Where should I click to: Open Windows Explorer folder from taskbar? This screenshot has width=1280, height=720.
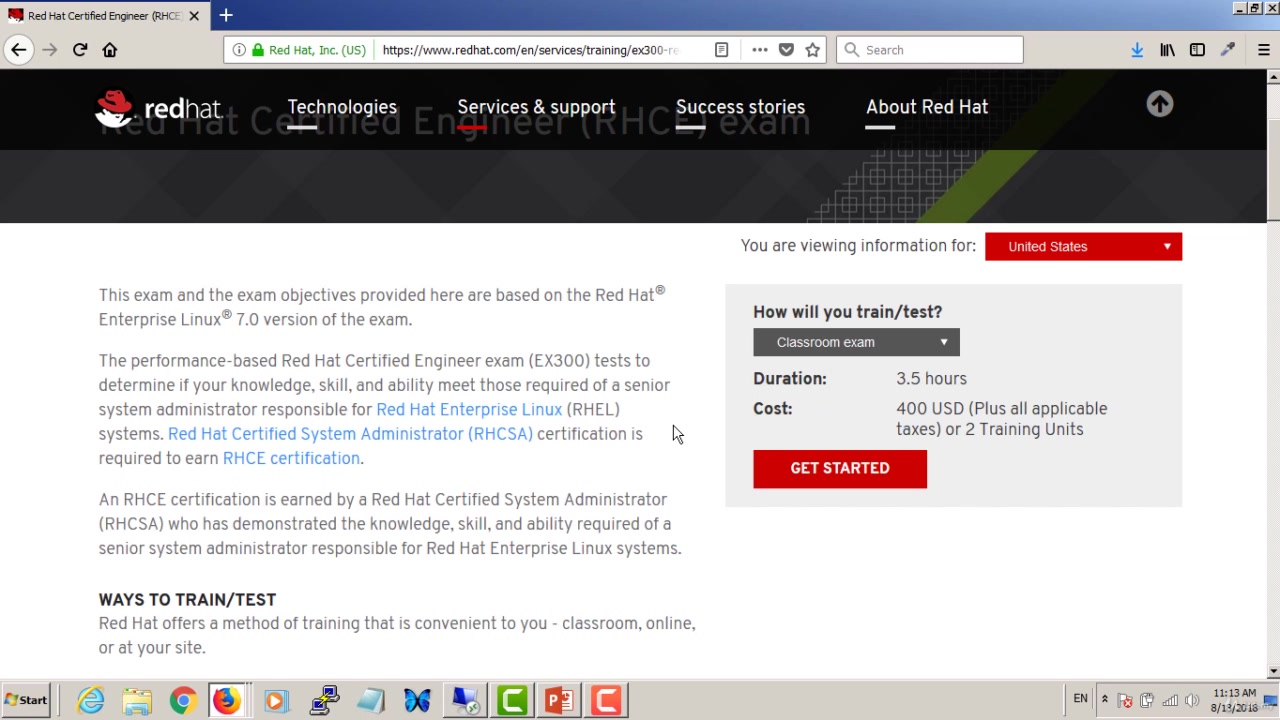[x=137, y=700]
